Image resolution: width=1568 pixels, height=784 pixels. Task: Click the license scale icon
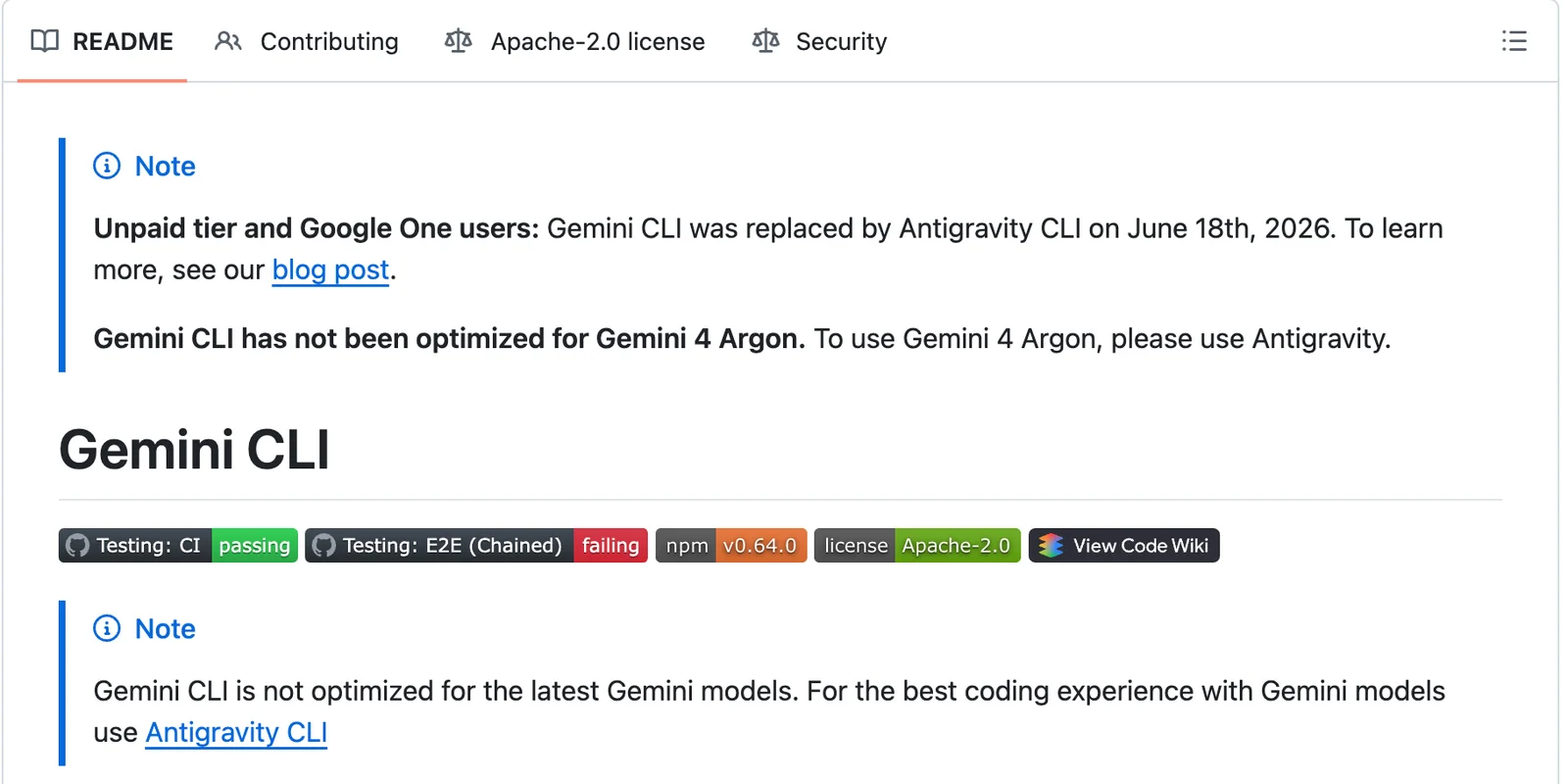pyautogui.click(x=458, y=41)
